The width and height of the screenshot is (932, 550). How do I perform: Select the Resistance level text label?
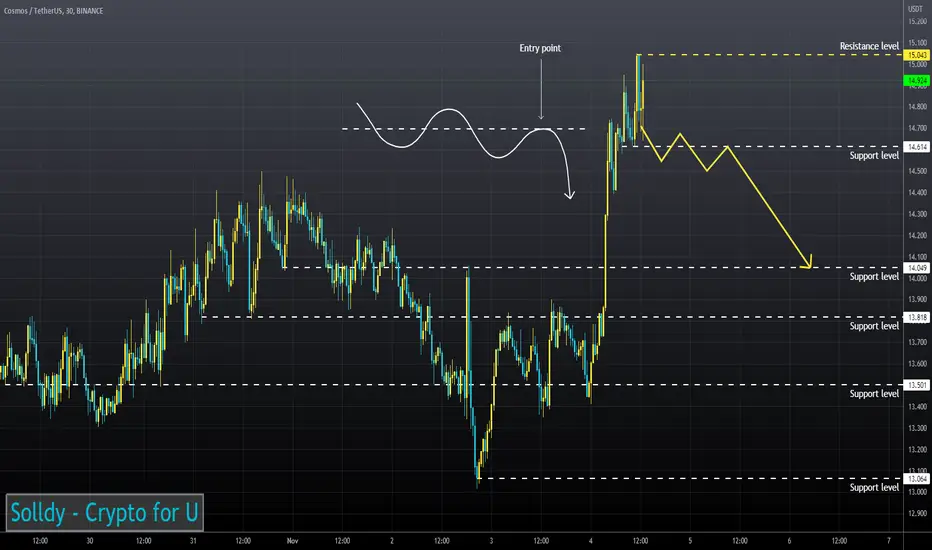coord(869,46)
